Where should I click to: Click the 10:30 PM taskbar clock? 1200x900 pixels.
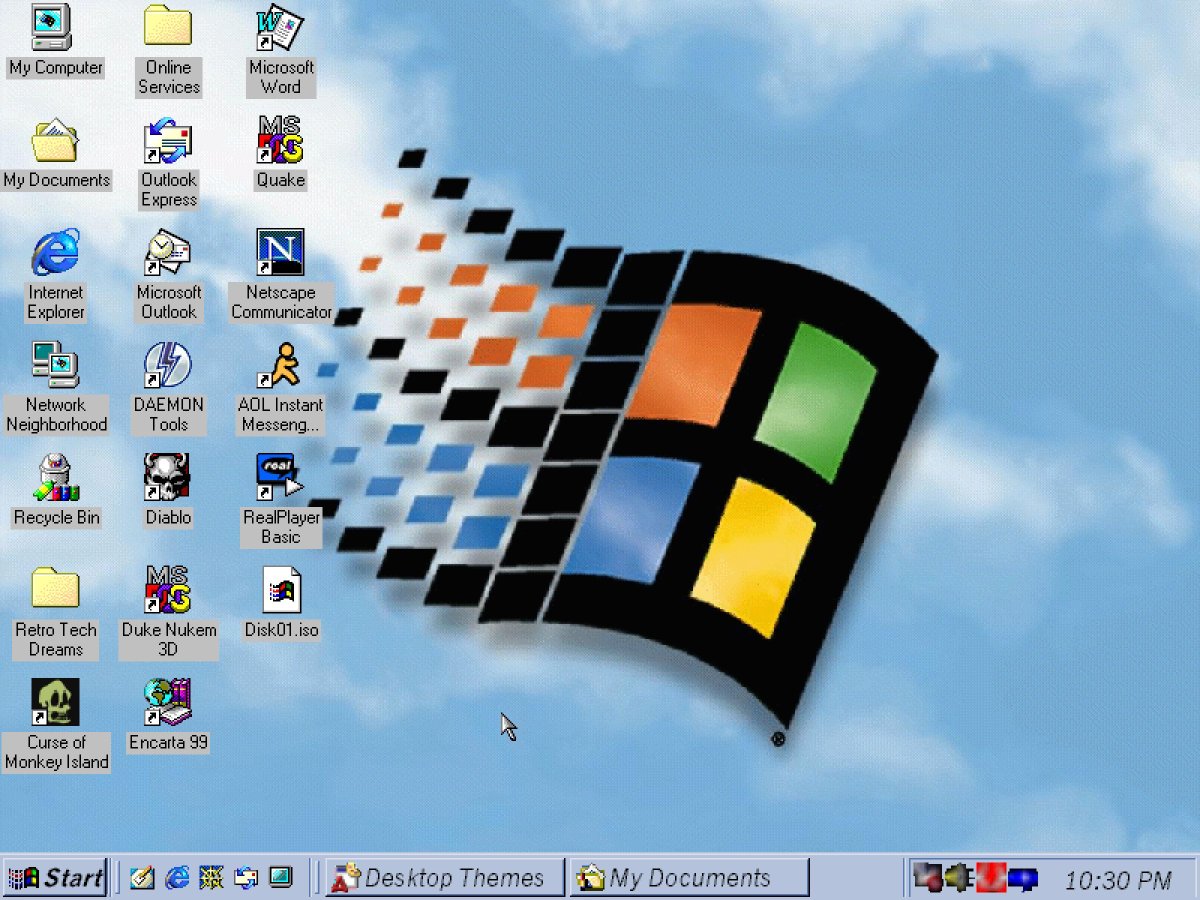1118,880
